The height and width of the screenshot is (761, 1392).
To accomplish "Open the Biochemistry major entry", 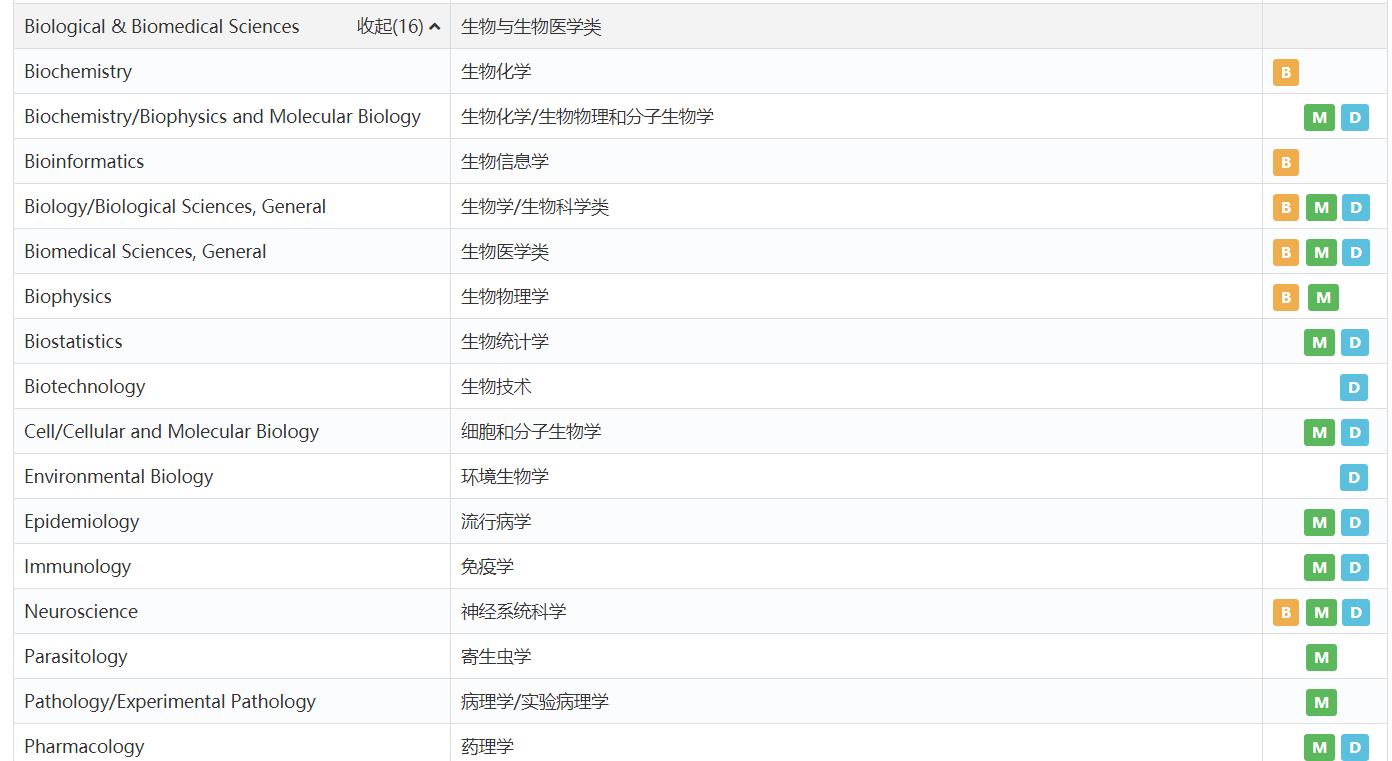I will (x=77, y=72).
